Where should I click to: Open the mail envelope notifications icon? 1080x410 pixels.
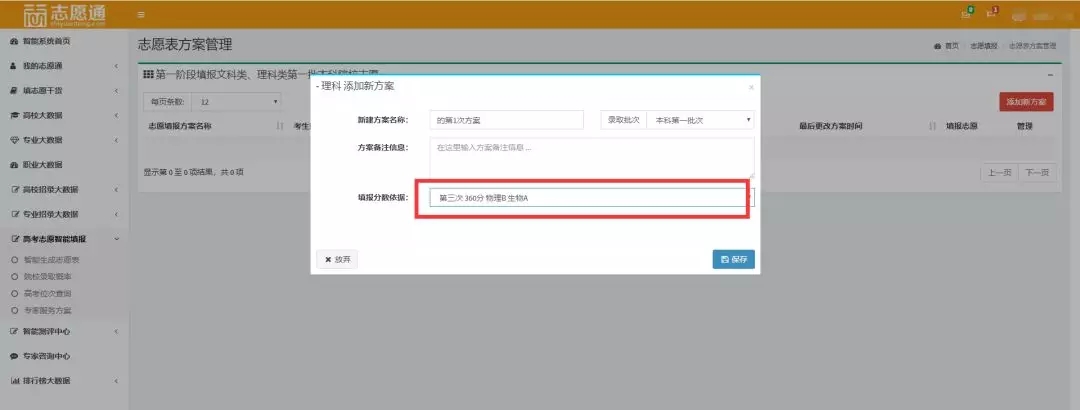pyautogui.click(x=965, y=14)
